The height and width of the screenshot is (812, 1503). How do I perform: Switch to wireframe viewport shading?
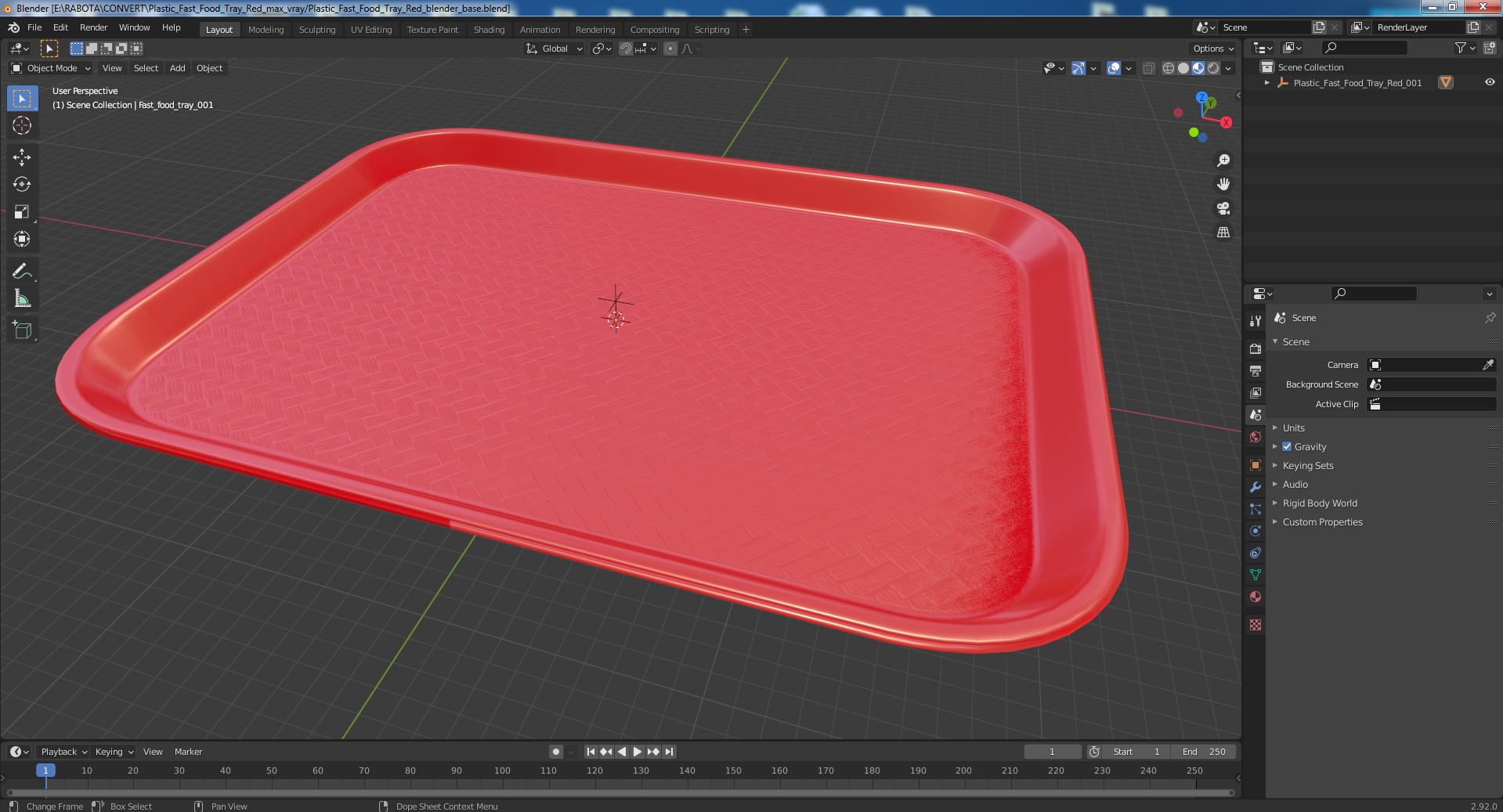coord(1169,68)
